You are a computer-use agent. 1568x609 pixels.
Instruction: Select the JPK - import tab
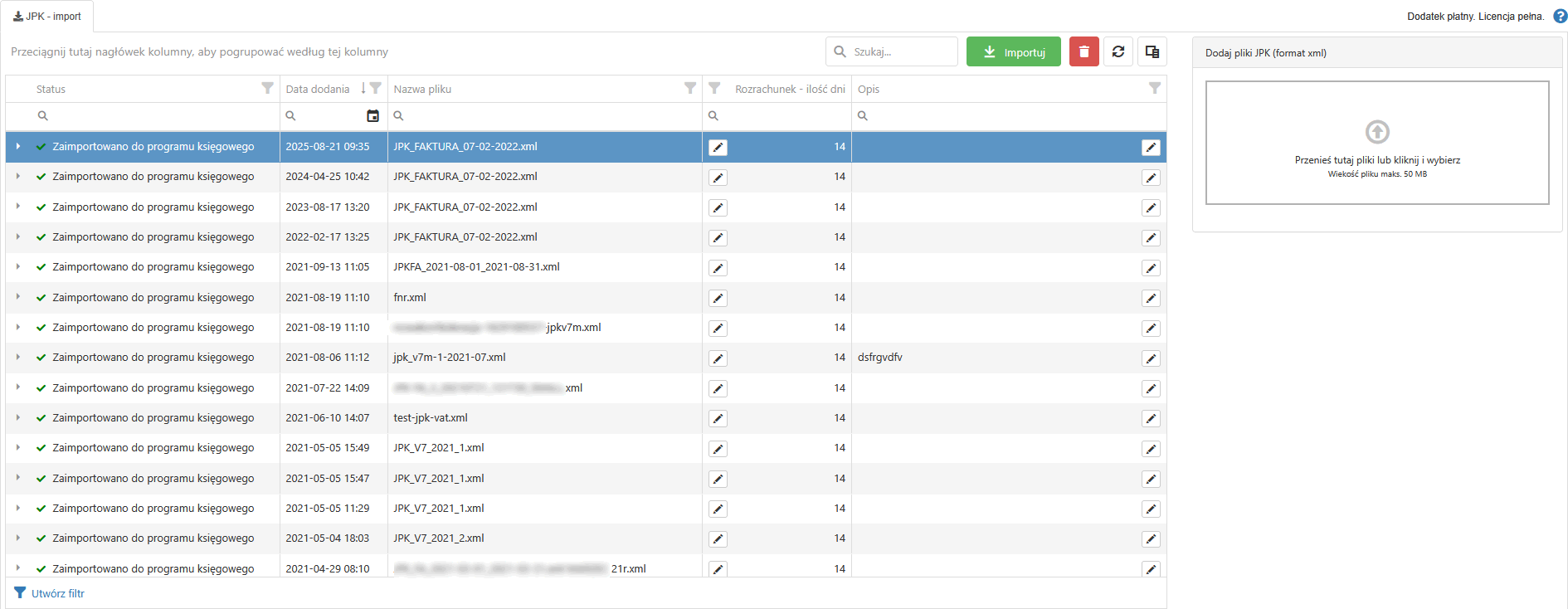pos(47,17)
